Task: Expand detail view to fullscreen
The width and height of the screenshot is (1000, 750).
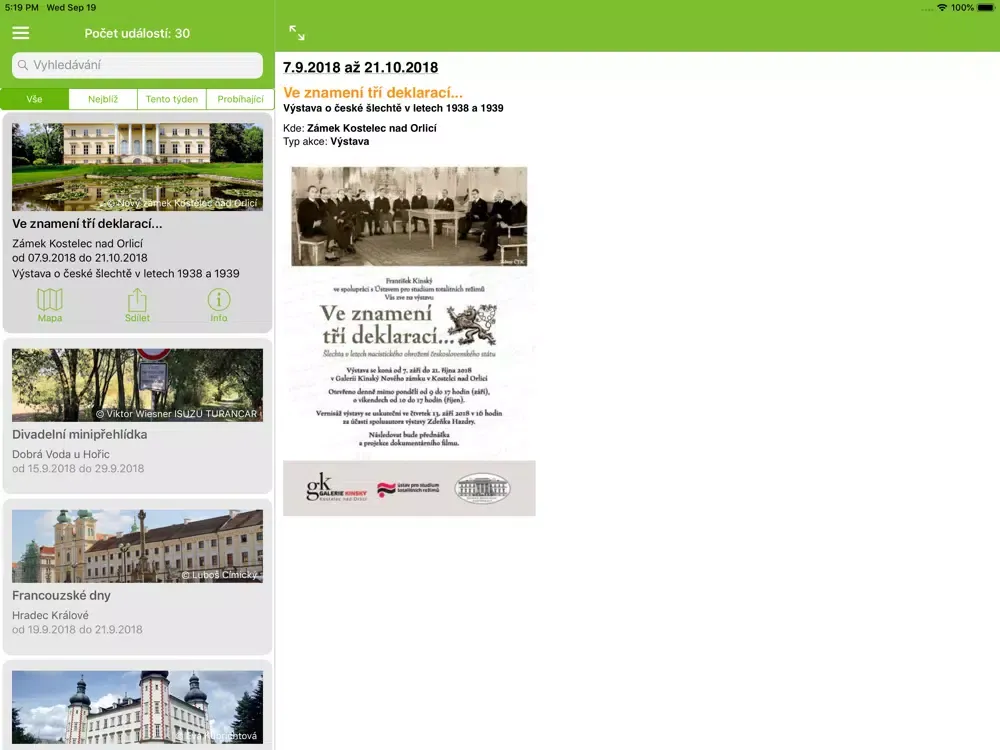Action: tap(297, 33)
